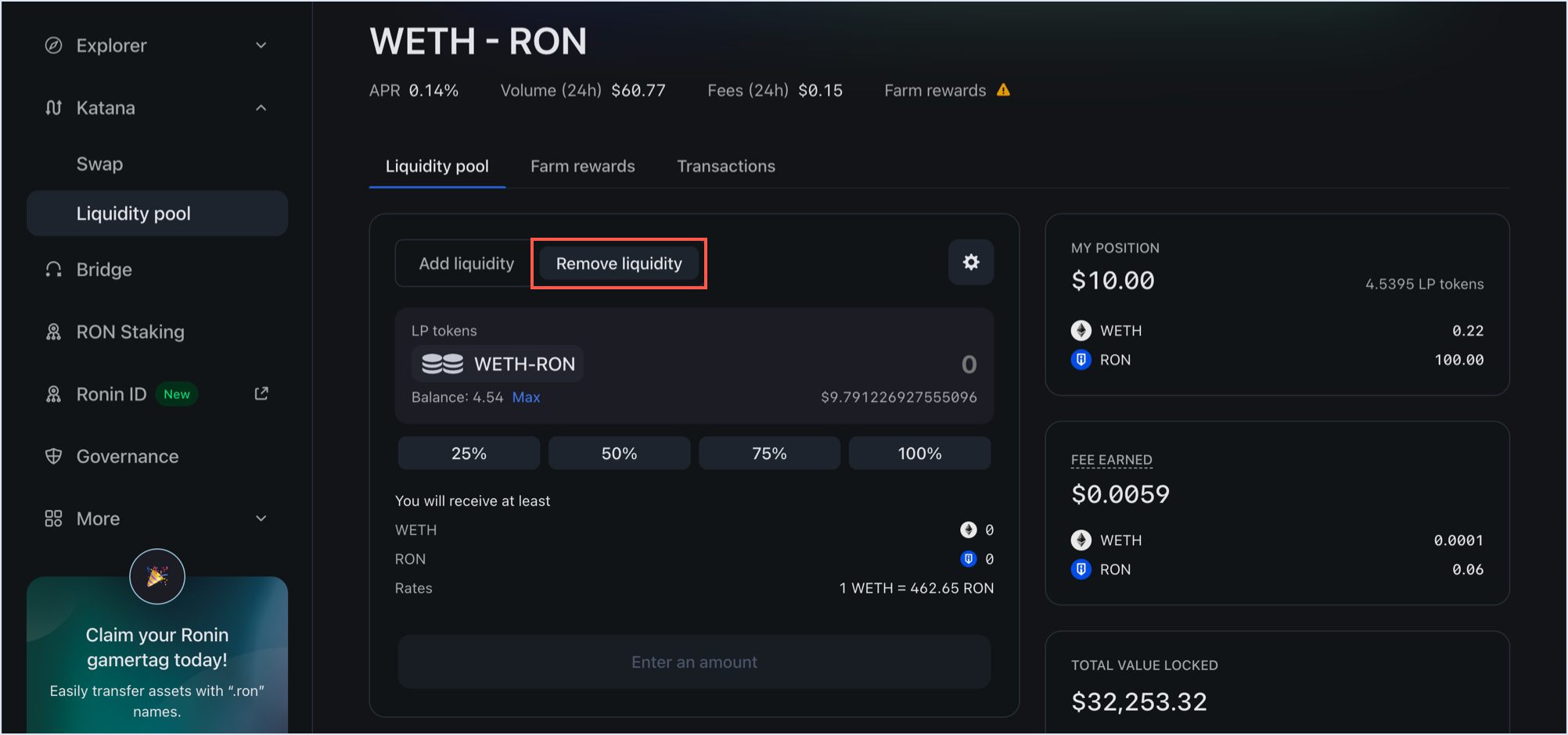Screen dimensions: 1568x735
Task: Click the APR 0.14% stat
Action: pyautogui.click(x=414, y=91)
